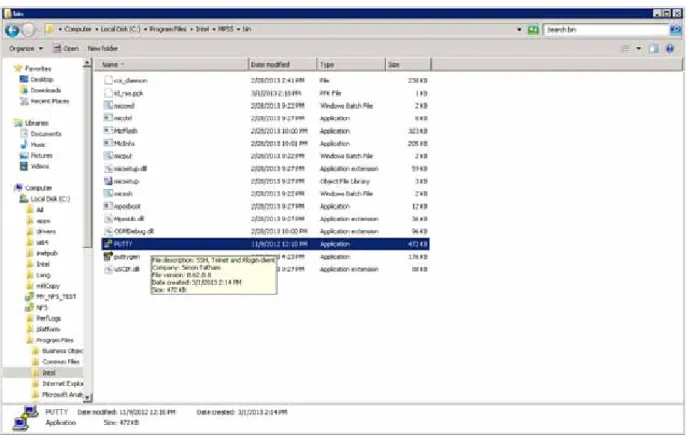Click the New folder toolbar button
Viewport: 686px width, 443px height.
(x=103, y=49)
